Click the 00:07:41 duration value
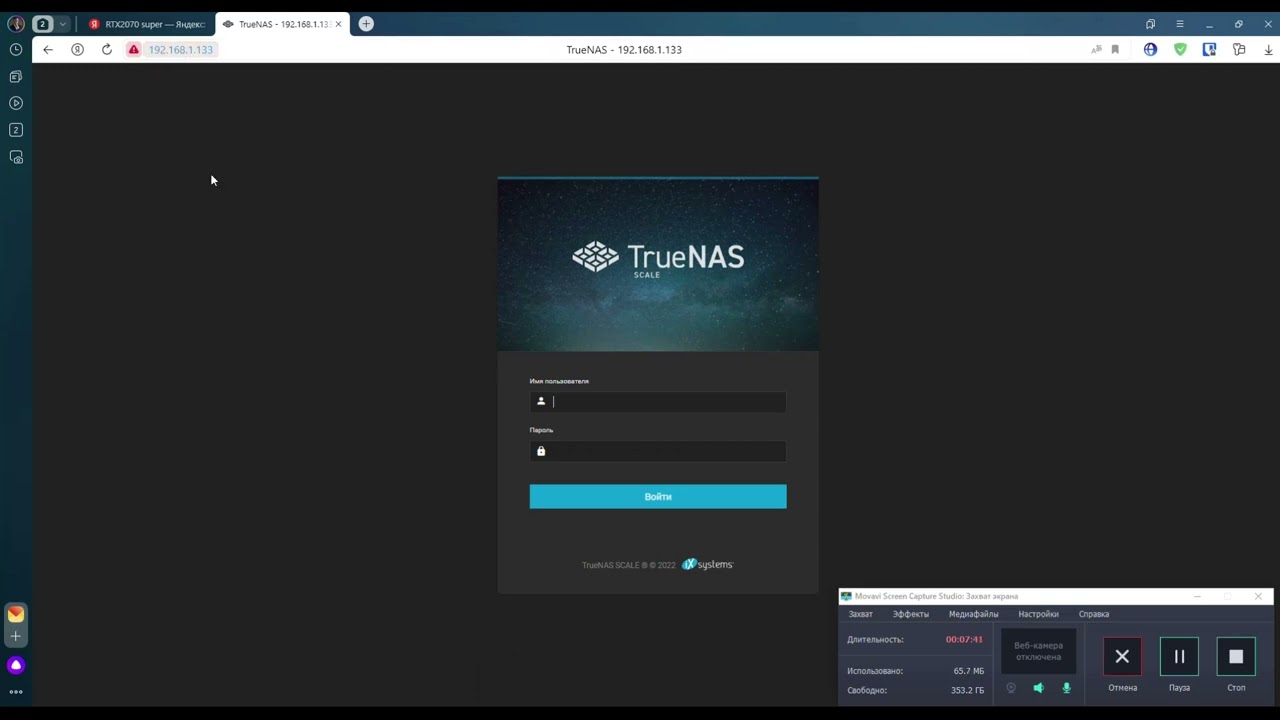The image size is (1280, 720). [964, 639]
